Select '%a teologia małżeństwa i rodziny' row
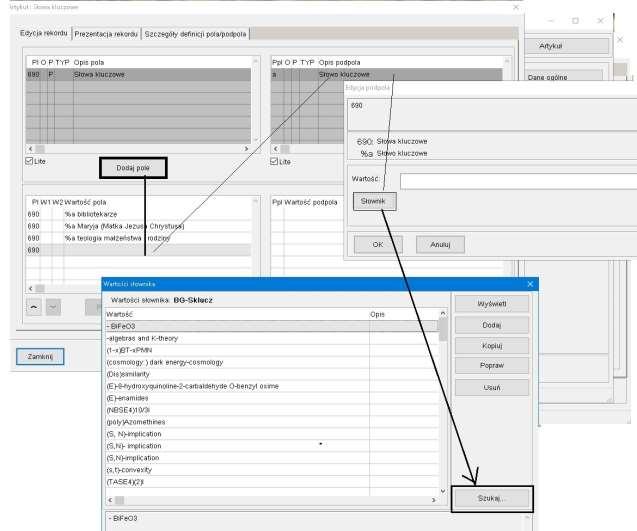The image size is (637, 531). pyautogui.click(x=139, y=238)
